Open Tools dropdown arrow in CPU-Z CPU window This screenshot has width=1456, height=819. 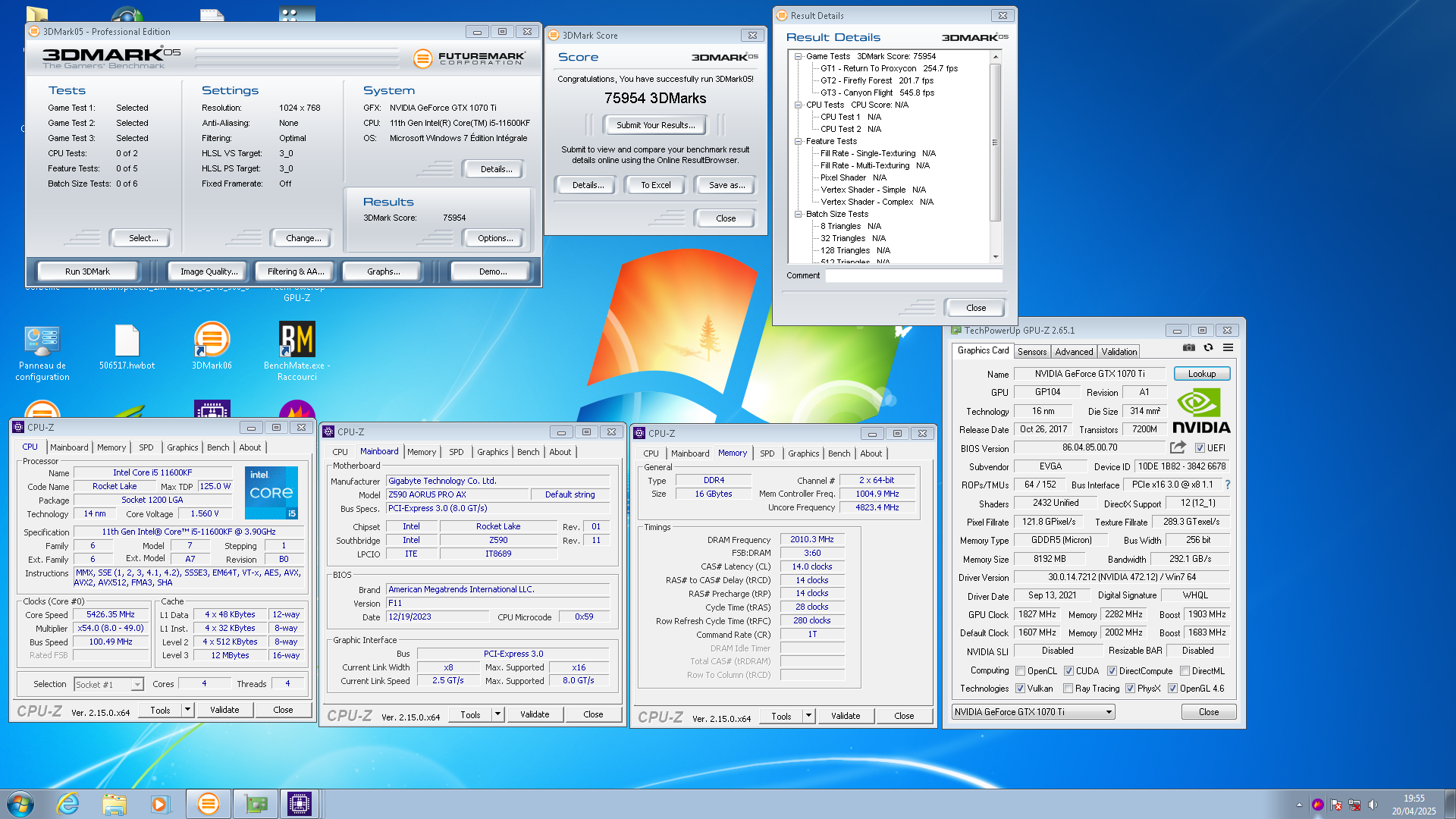pos(187,710)
